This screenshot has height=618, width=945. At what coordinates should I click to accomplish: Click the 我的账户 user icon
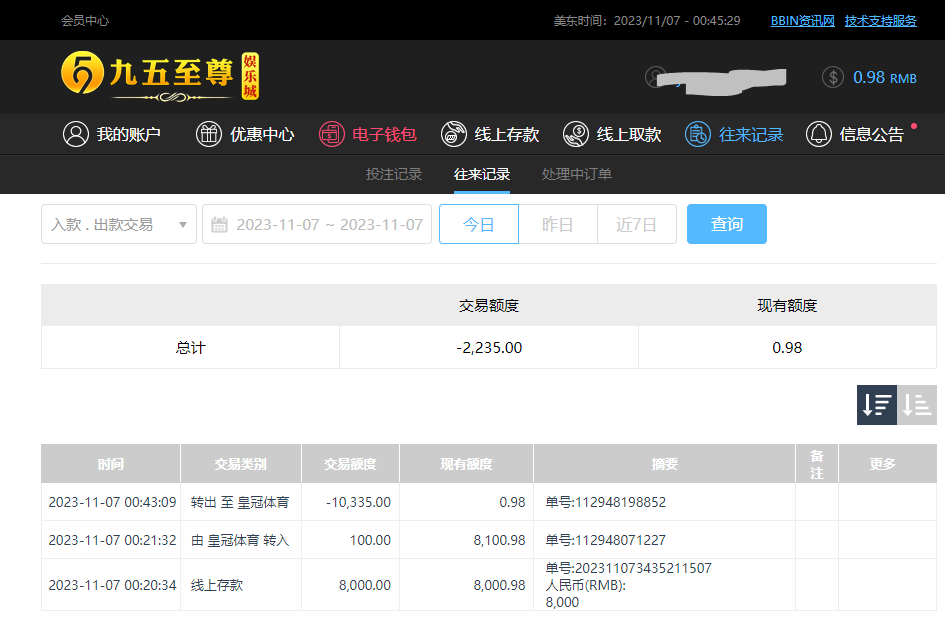pyautogui.click(x=76, y=134)
